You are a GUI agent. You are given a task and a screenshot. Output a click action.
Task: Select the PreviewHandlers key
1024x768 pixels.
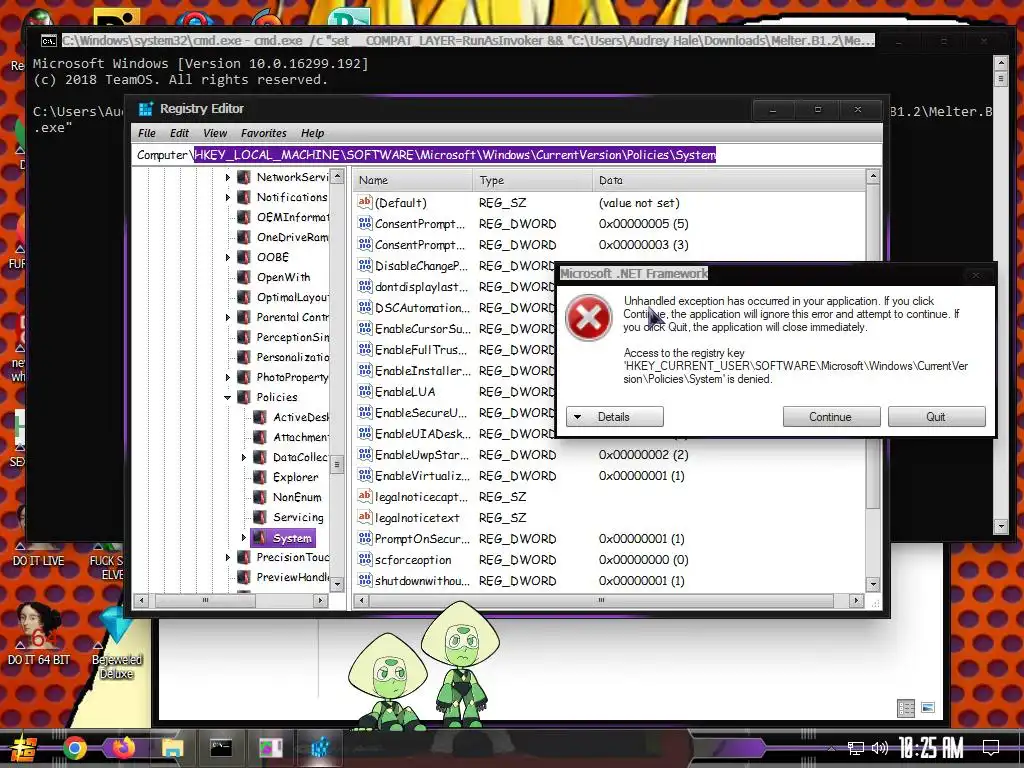(x=292, y=577)
